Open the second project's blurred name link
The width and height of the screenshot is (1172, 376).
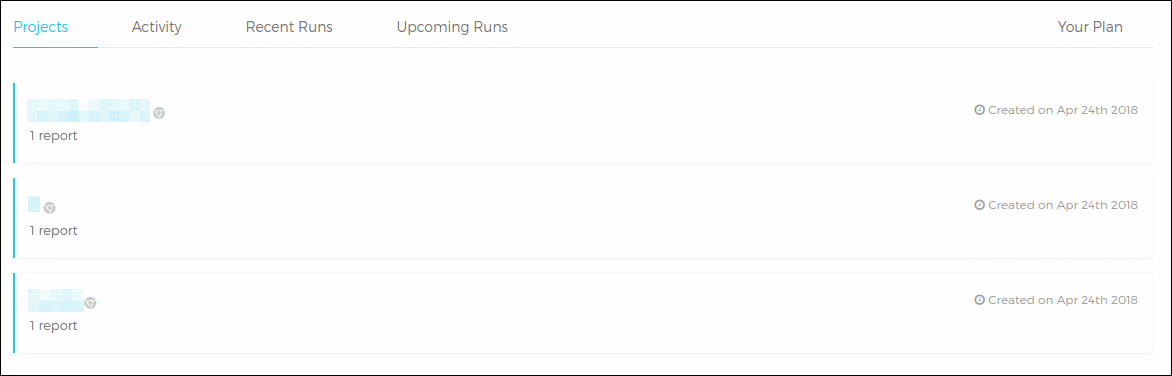tap(34, 204)
